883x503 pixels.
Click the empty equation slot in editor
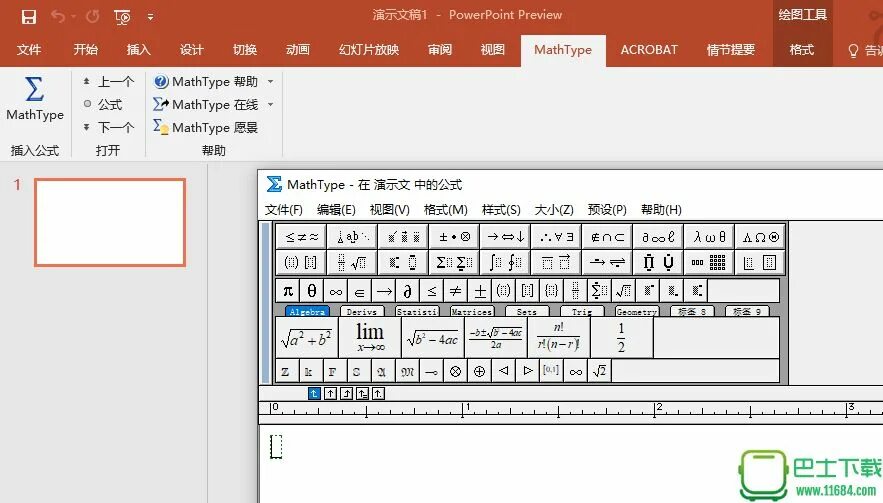click(276, 447)
